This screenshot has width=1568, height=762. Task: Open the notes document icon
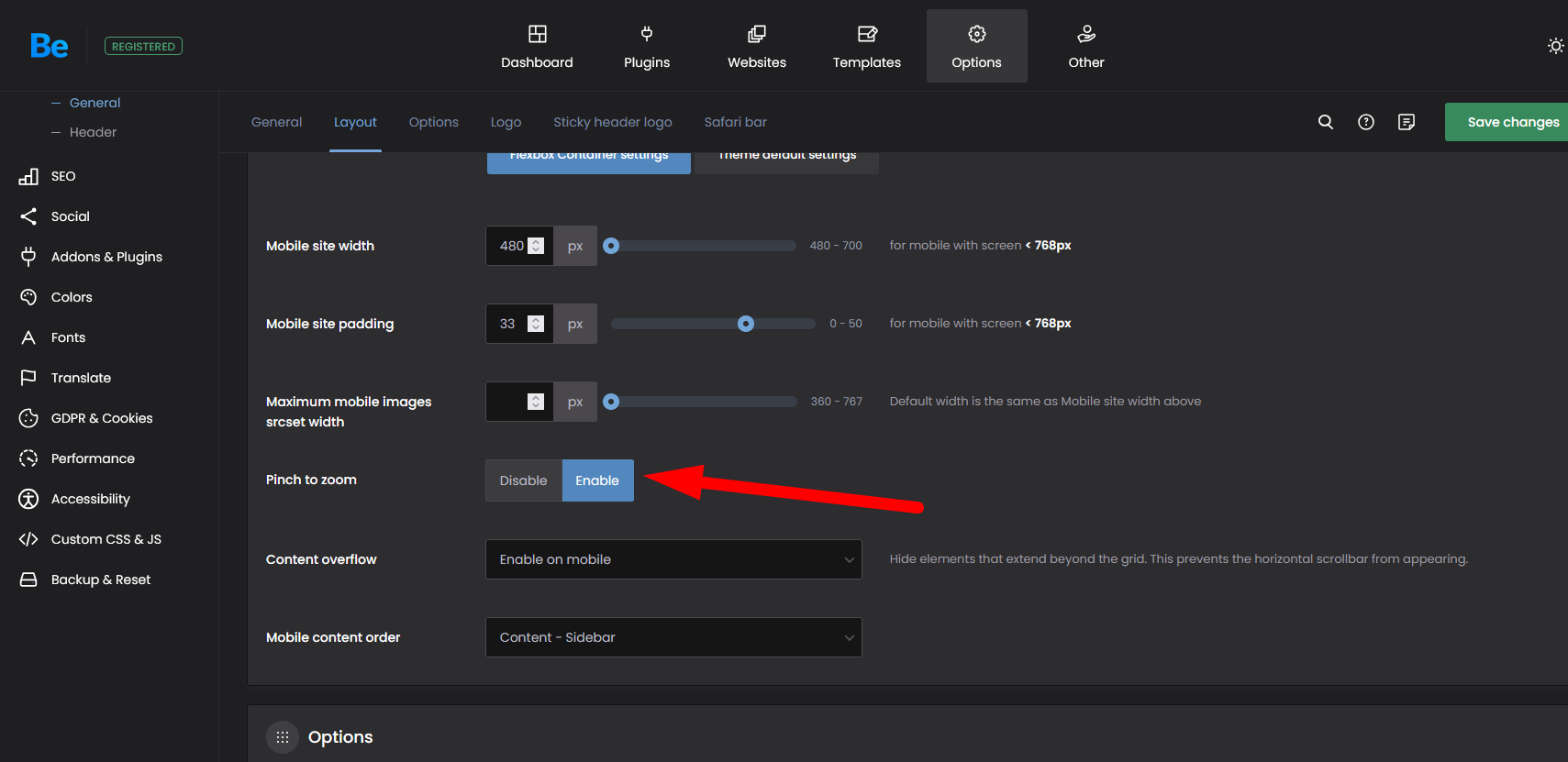(1407, 122)
